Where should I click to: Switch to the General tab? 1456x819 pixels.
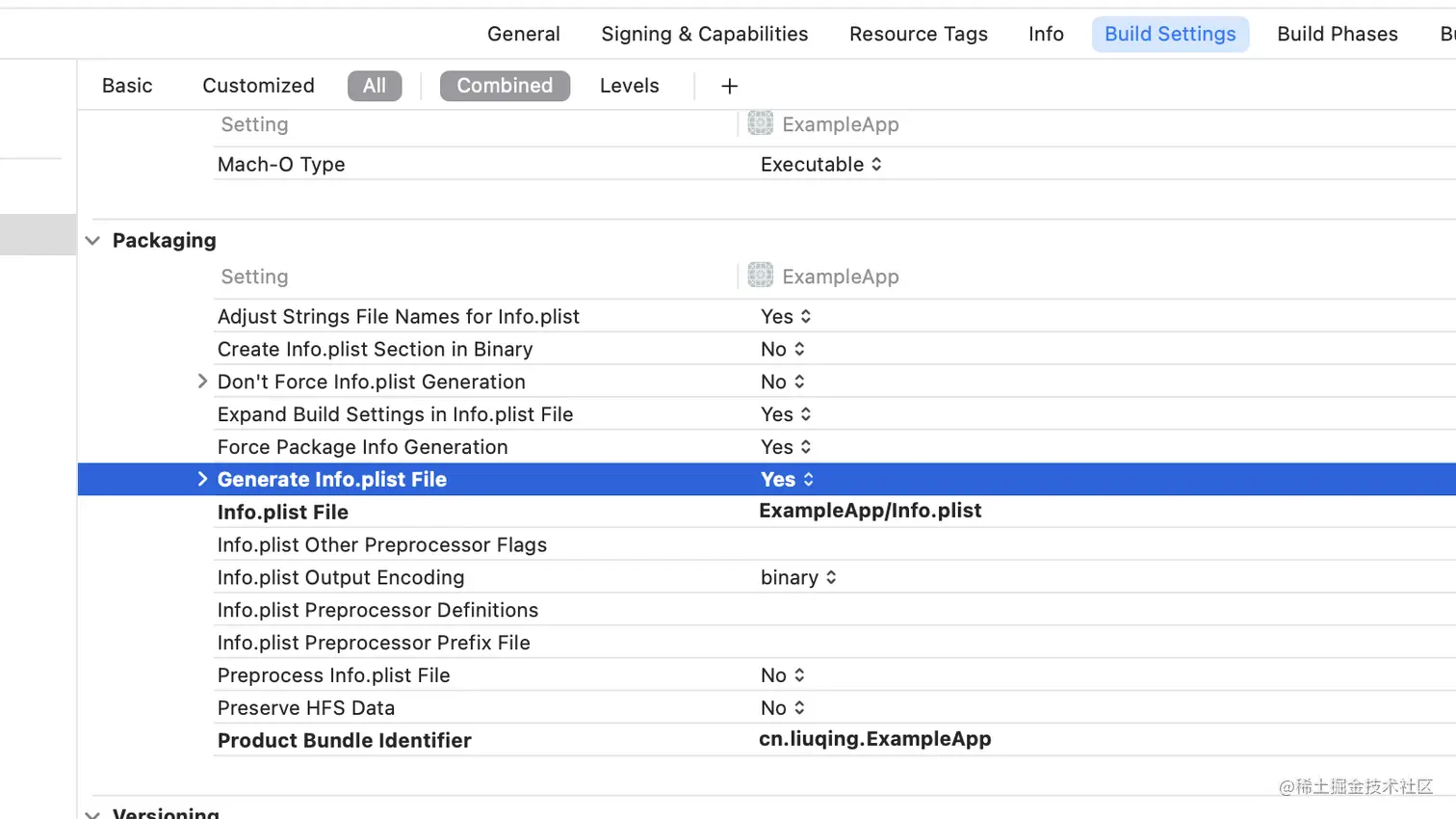click(x=523, y=35)
